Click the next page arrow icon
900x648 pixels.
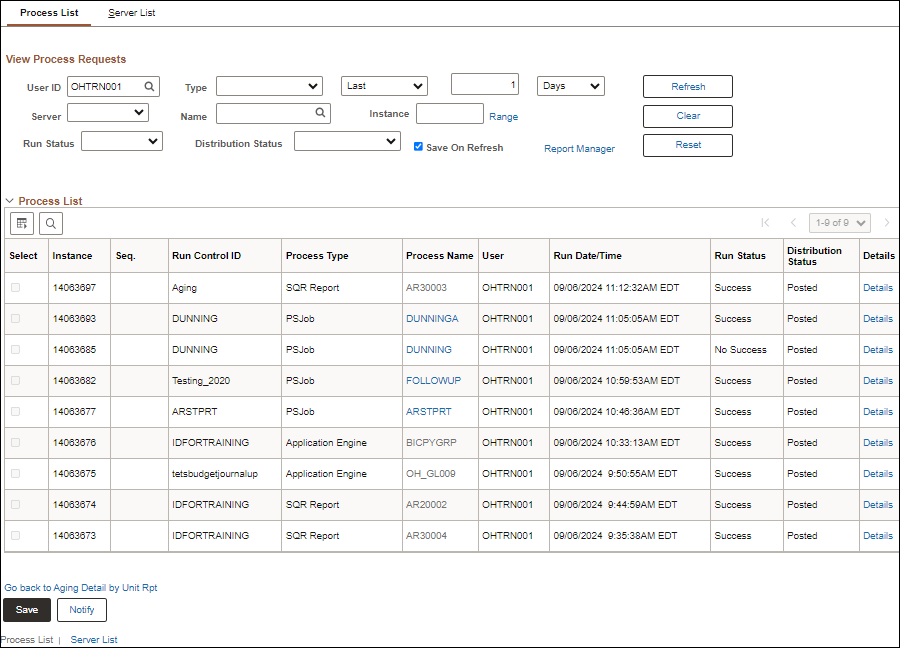pos(887,223)
